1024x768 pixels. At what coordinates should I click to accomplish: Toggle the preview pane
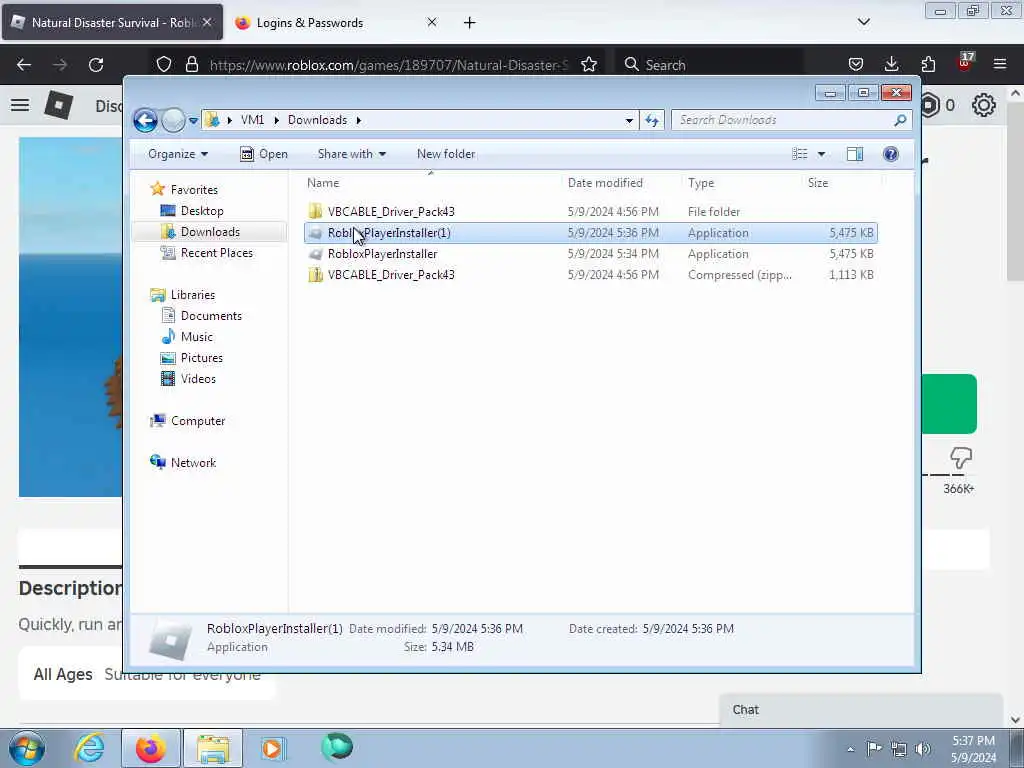click(855, 154)
